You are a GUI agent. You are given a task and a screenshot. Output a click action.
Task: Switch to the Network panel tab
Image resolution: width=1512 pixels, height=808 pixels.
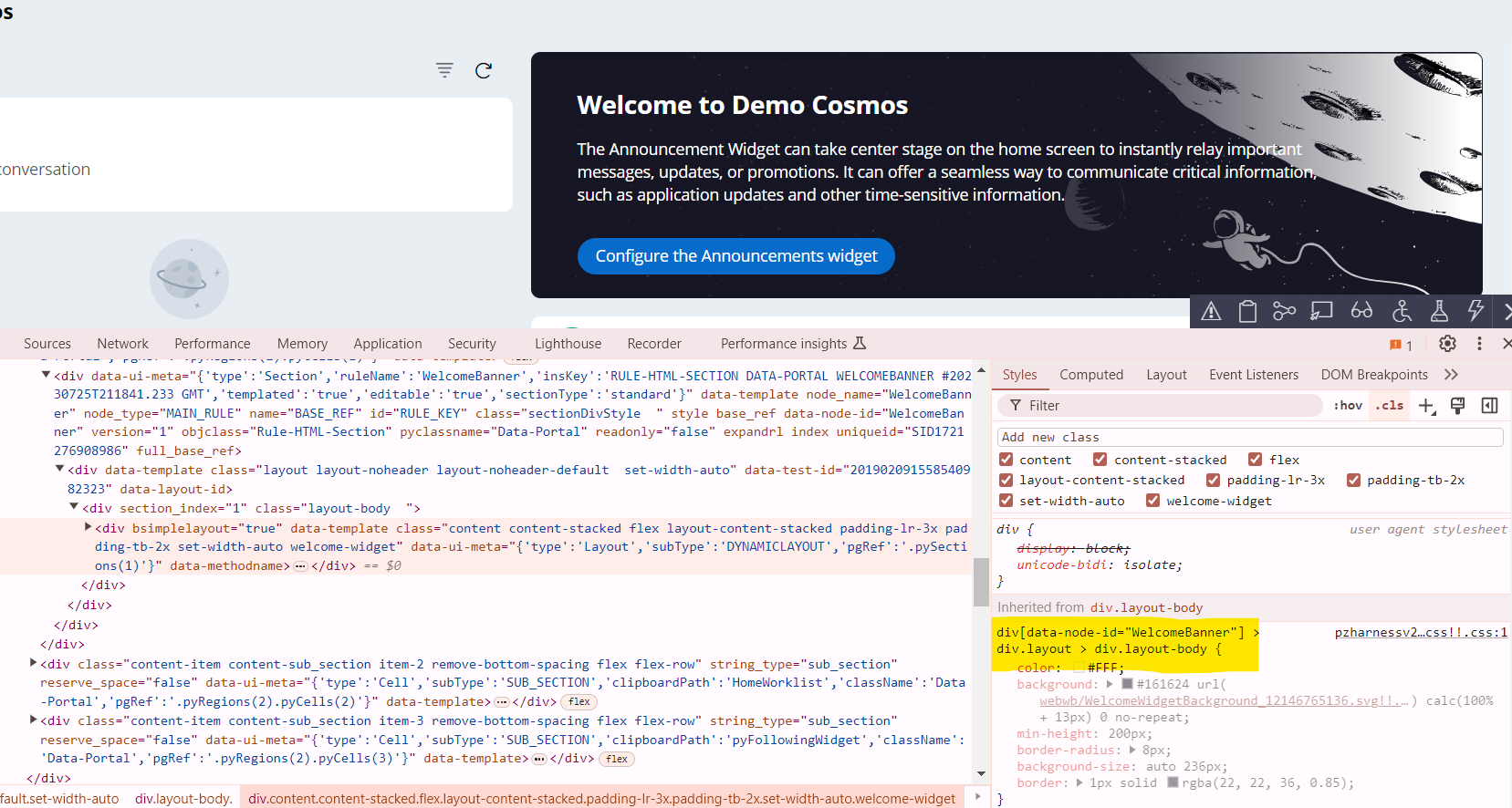pos(123,344)
